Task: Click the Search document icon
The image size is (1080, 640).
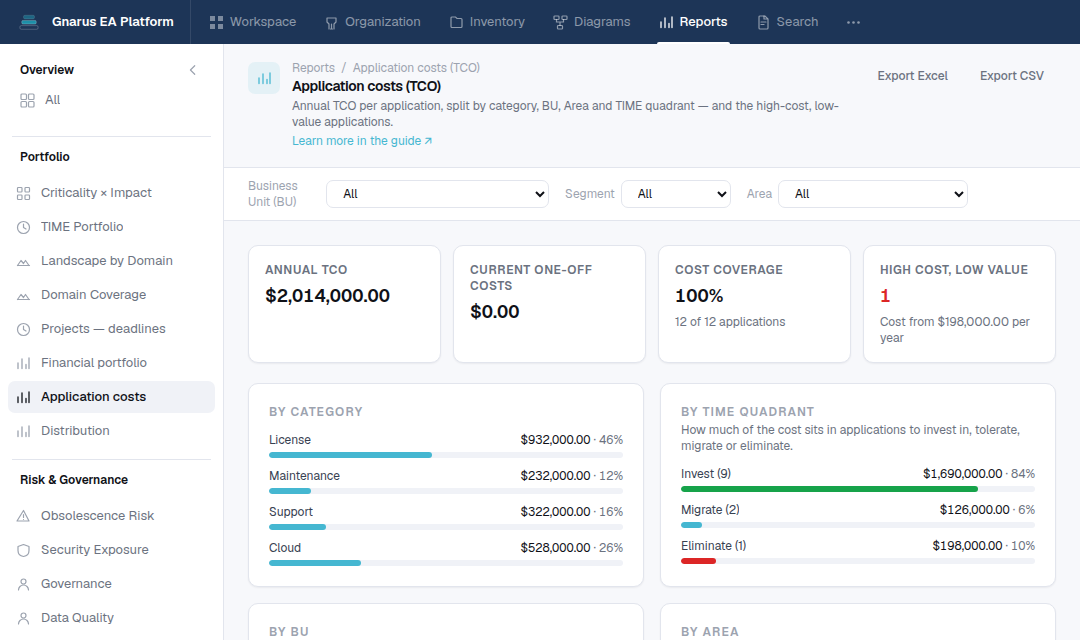Action: pyautogui.click(x=763, y=22)
